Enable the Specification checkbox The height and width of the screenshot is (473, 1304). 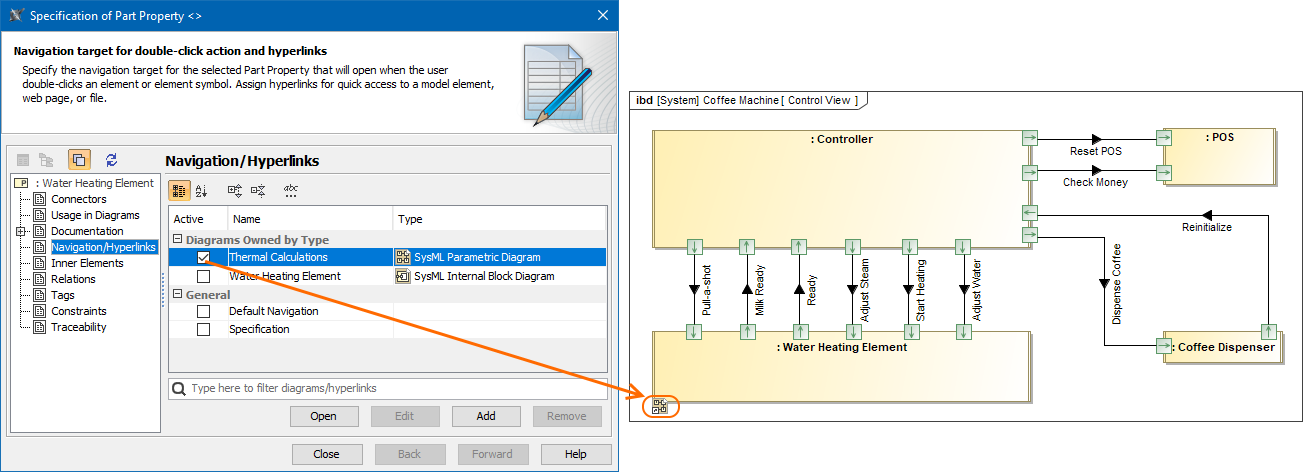click(x=203, y=329)
